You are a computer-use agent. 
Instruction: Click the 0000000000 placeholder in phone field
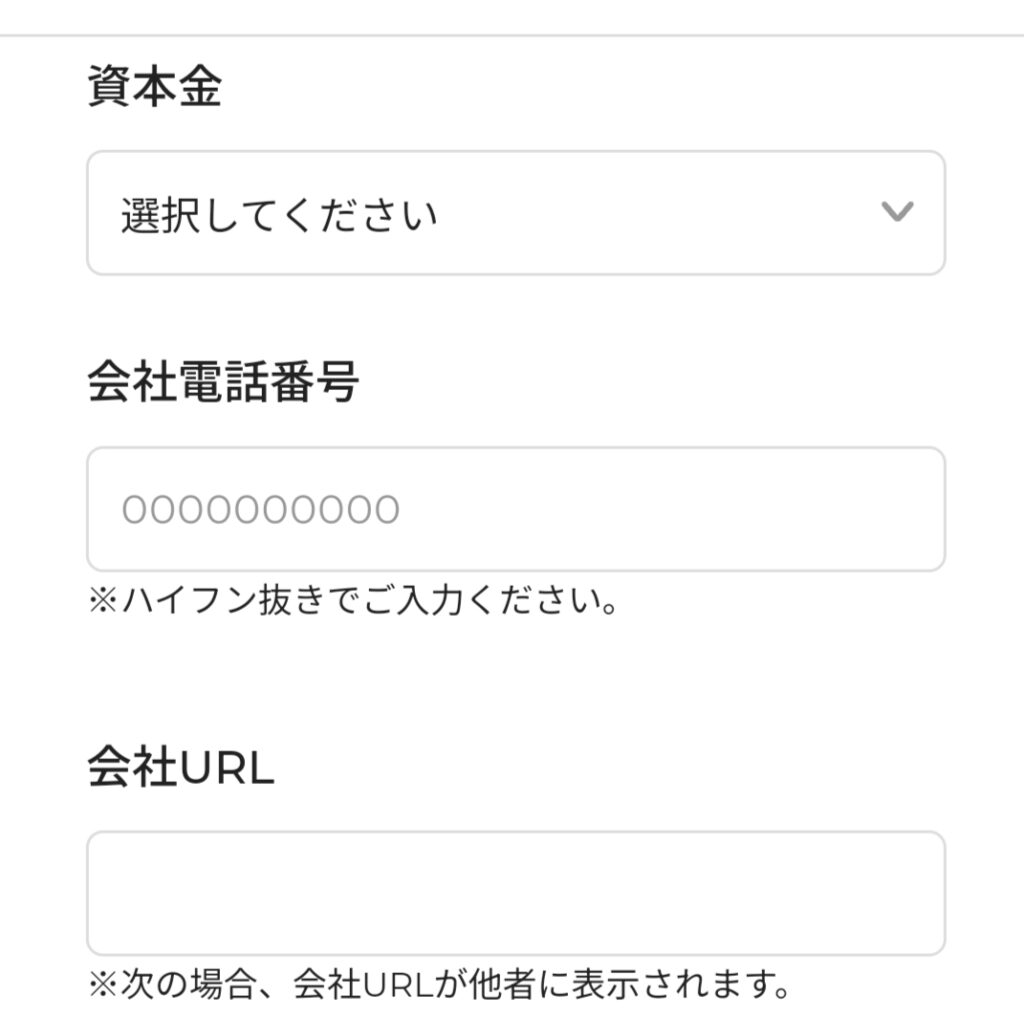(x=261, y=510)
